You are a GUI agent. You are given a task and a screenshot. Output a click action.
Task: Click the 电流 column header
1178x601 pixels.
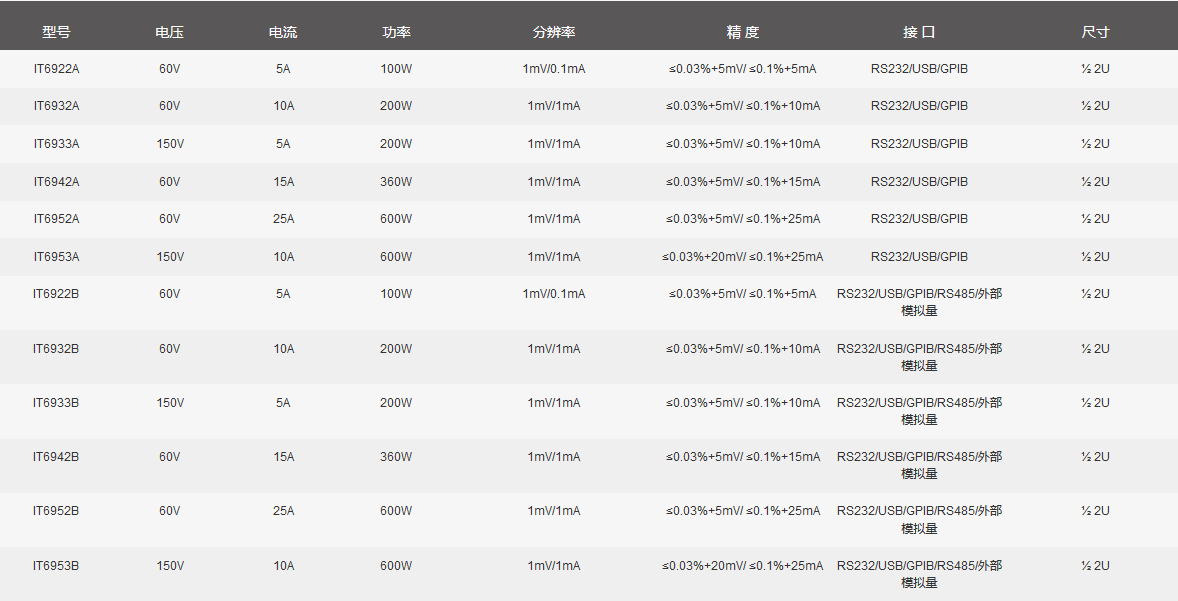(x=283, y=32)
